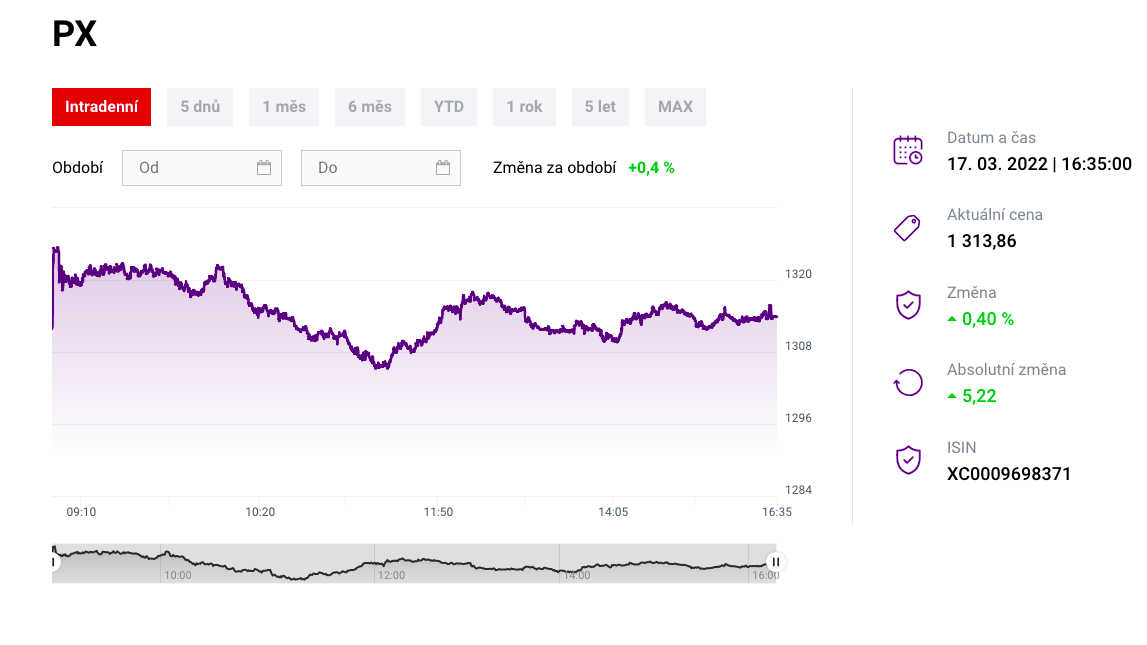The image size is (1147, 645).
Task: Click right pause handle on range navigator
Action: coord(775,562)
